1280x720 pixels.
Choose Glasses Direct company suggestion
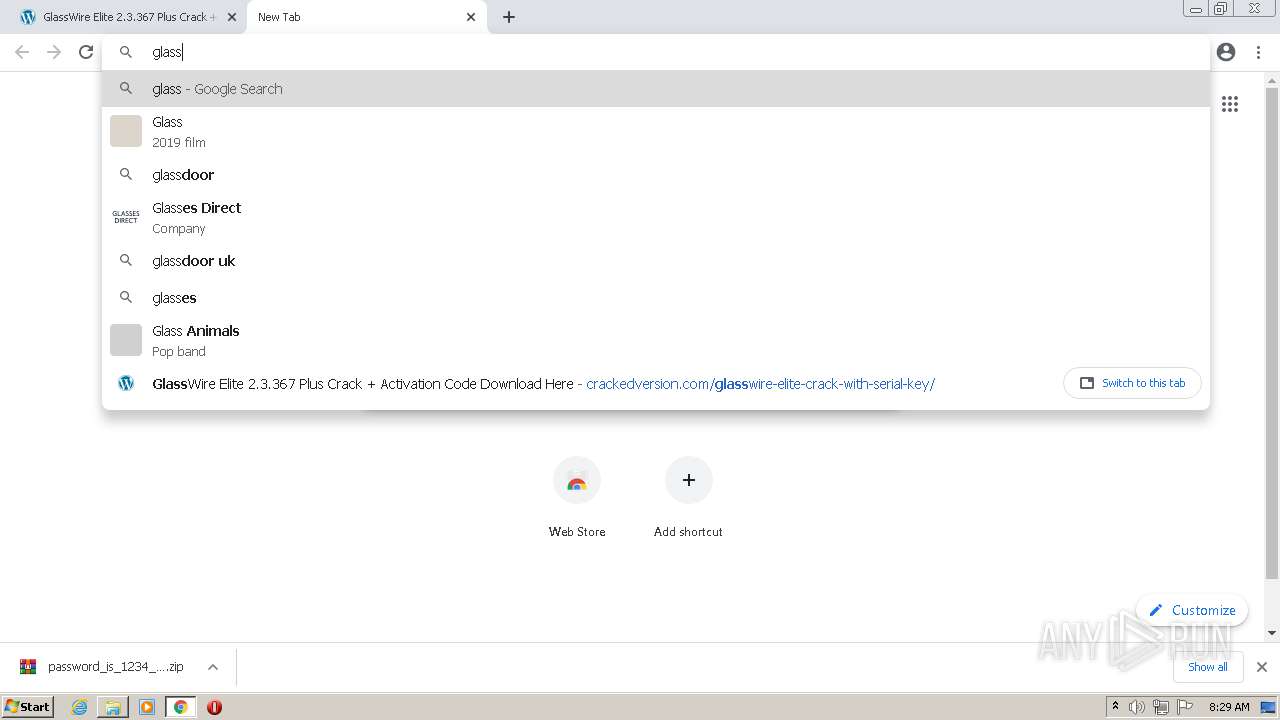click(x=655, y=217)
